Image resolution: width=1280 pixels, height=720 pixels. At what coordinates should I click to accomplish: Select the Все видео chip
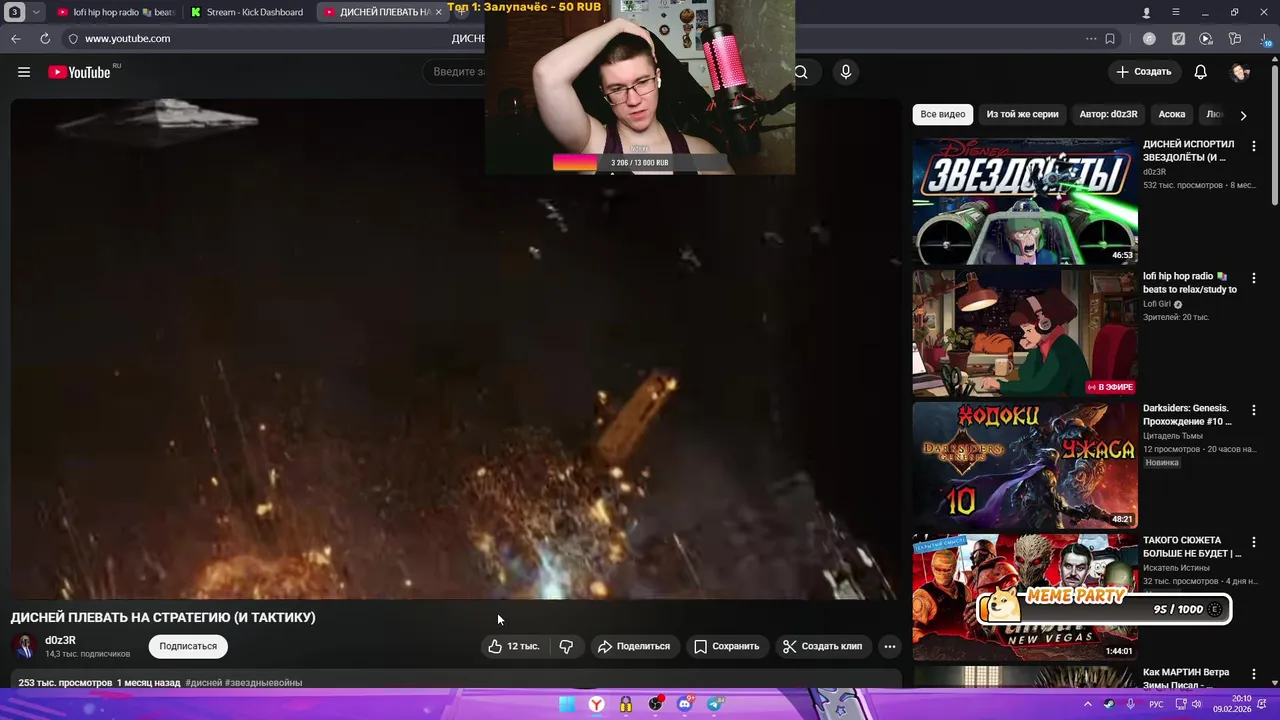coord(943,114)
